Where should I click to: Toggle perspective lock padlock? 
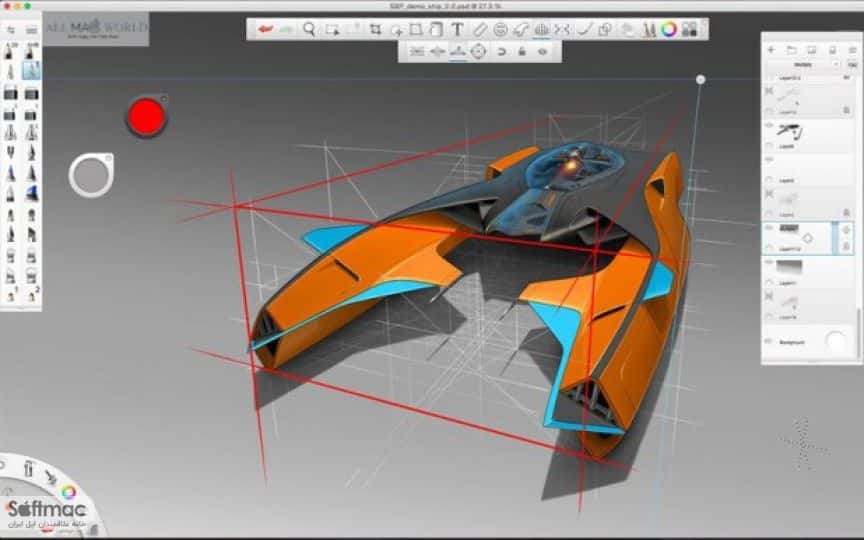(522, 52)
